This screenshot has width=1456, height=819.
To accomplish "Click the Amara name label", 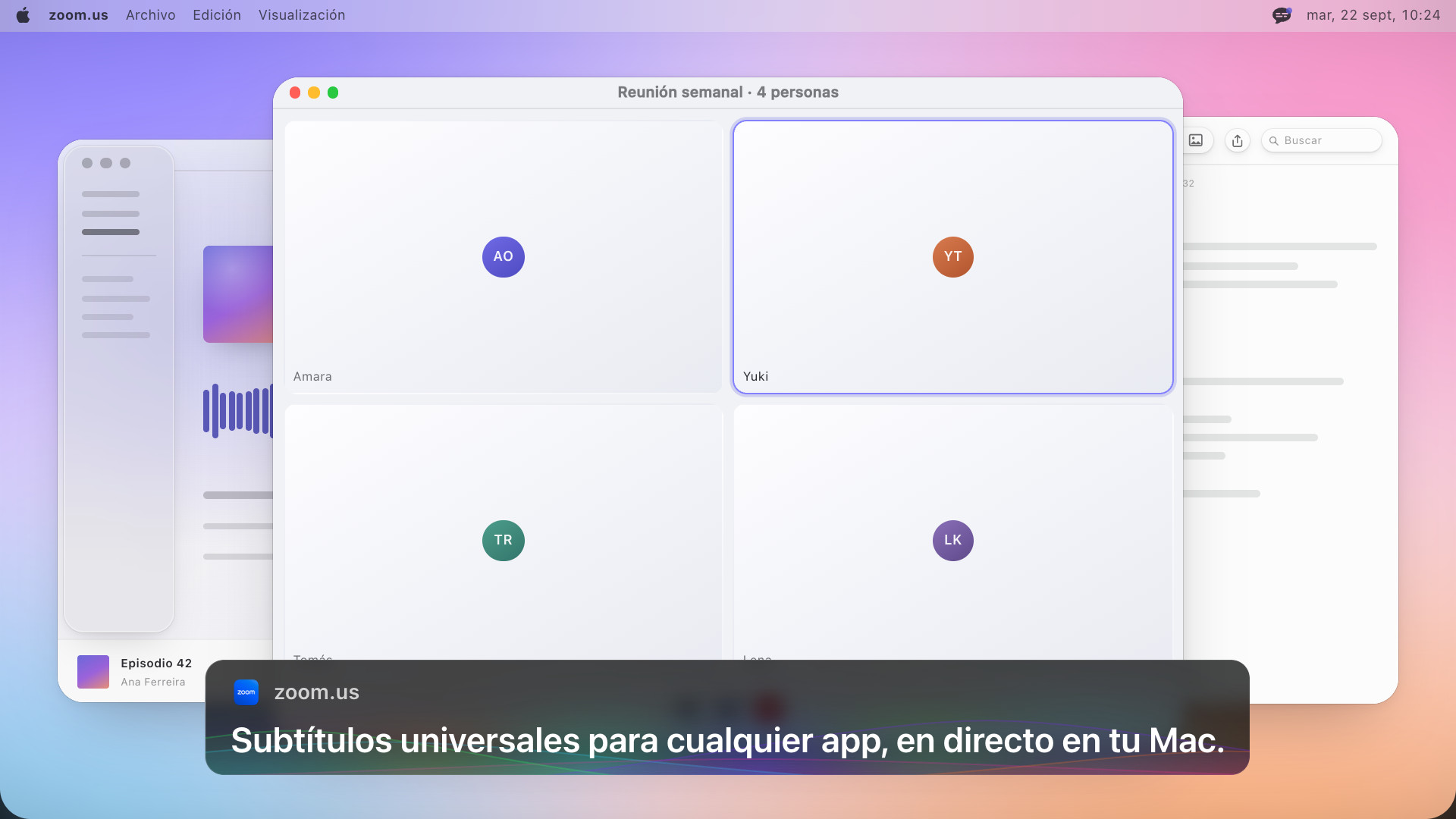I will tap(312, 376).
